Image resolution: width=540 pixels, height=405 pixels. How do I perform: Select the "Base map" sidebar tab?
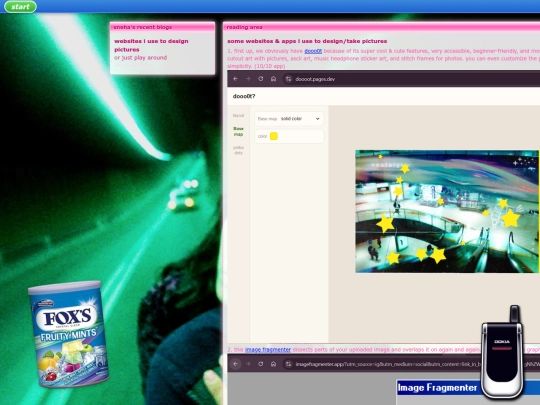(x=238, y=131)
